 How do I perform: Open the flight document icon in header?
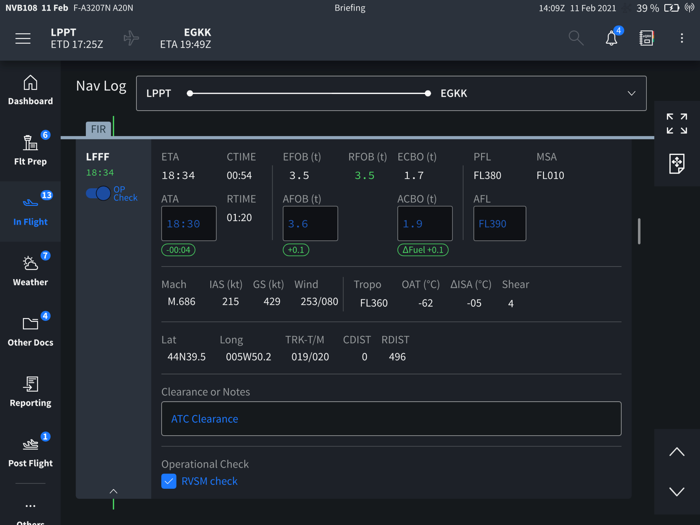pos(646,38)
